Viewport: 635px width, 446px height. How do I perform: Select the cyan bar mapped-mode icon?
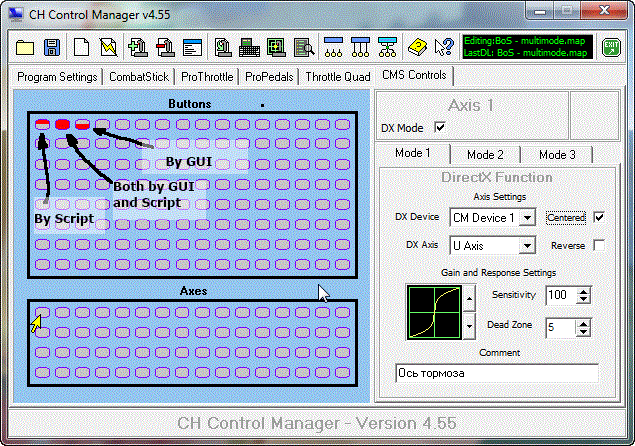tap(388, 47)
